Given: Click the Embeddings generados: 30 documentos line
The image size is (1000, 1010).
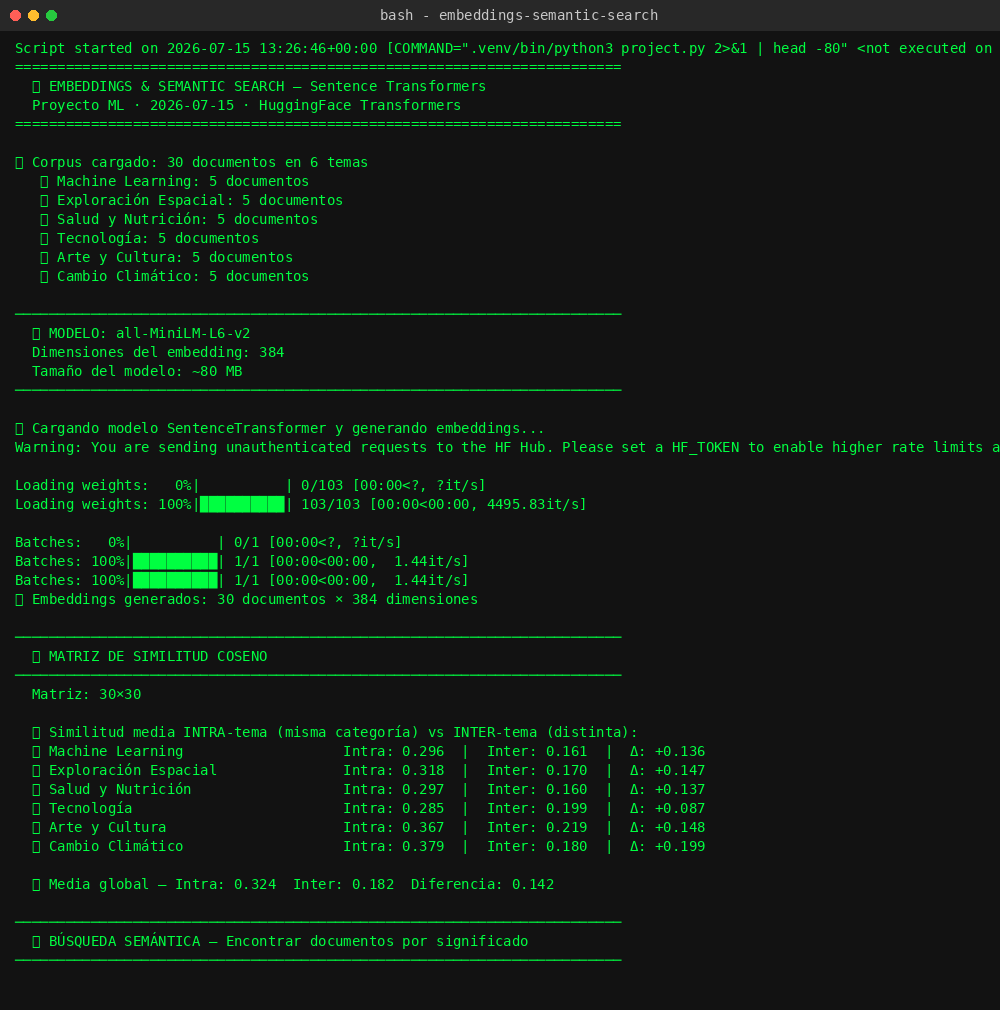Looking at the screenshot, I should tap(247, 600).
